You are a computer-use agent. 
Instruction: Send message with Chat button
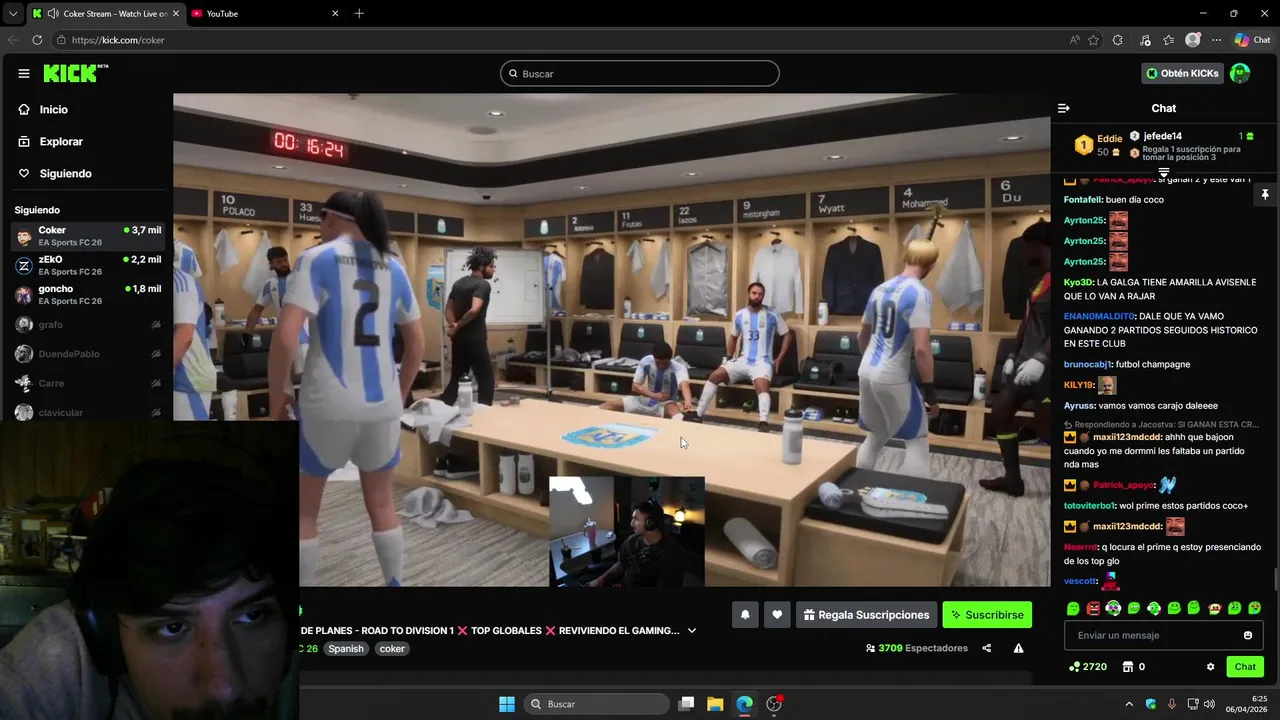click(x=1245, y=667)
